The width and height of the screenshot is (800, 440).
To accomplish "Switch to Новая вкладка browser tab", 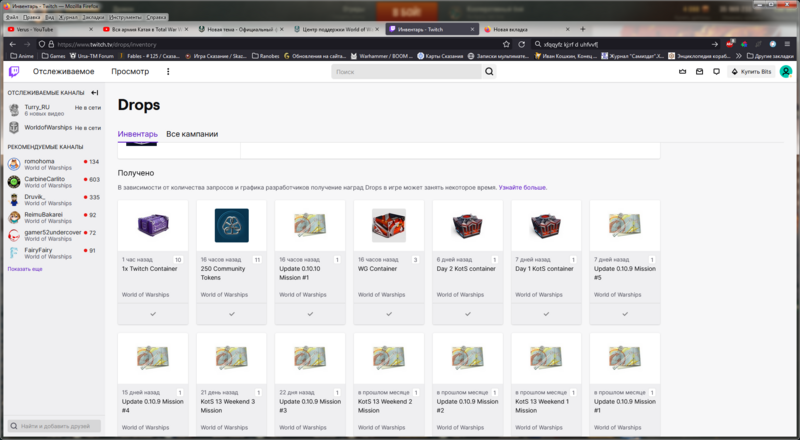I will 528,30.
